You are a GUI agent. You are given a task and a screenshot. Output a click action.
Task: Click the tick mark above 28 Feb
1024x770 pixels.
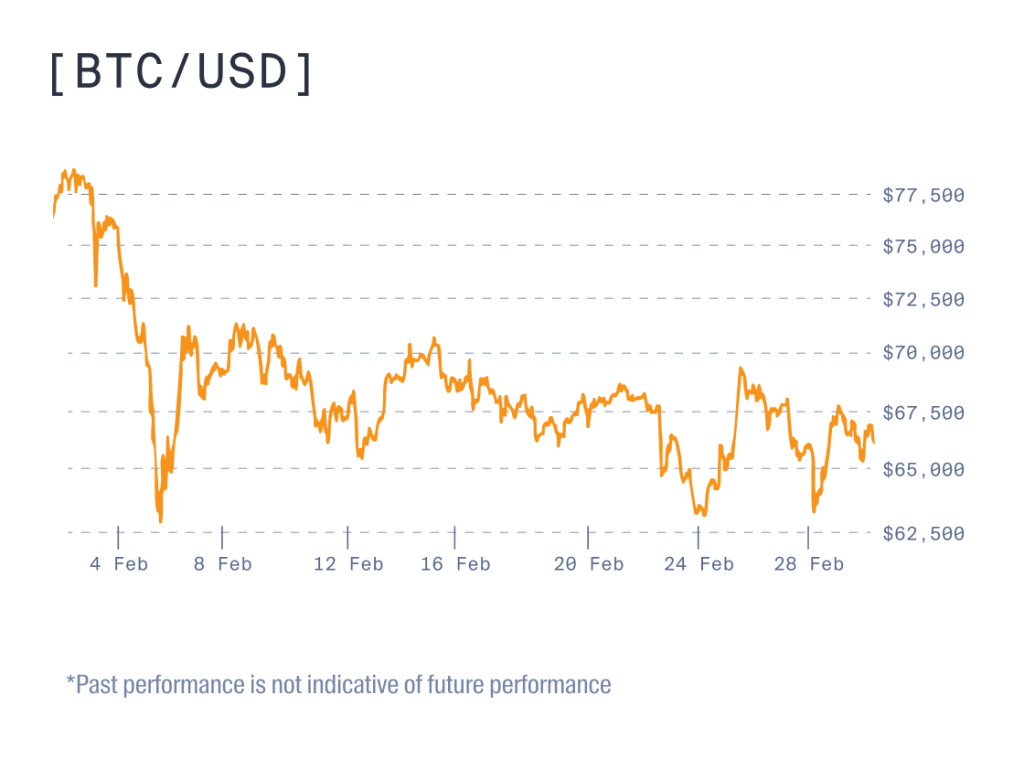(x=808, y=537)
